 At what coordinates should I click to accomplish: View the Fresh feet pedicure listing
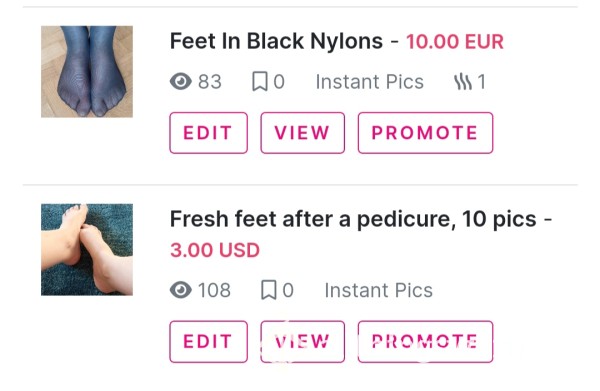[303, 341]
